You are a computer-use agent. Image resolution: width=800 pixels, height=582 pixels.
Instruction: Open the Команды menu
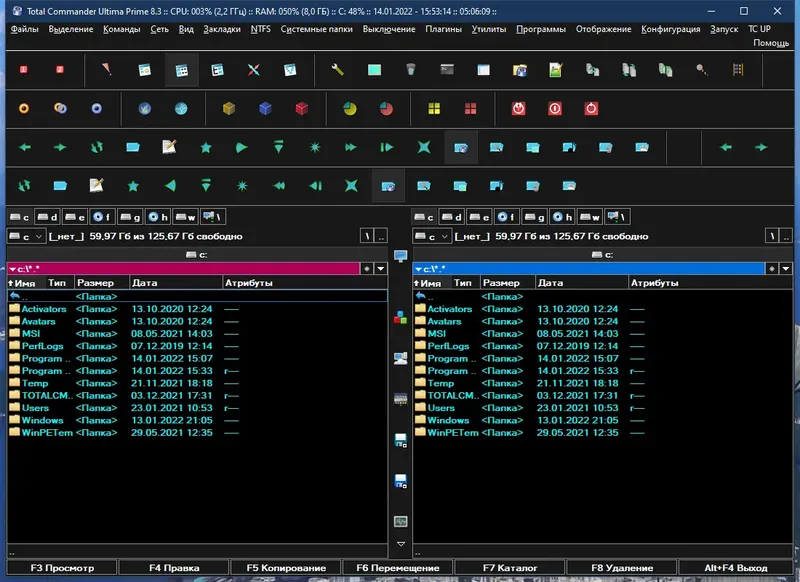click(x=121, y=29)
